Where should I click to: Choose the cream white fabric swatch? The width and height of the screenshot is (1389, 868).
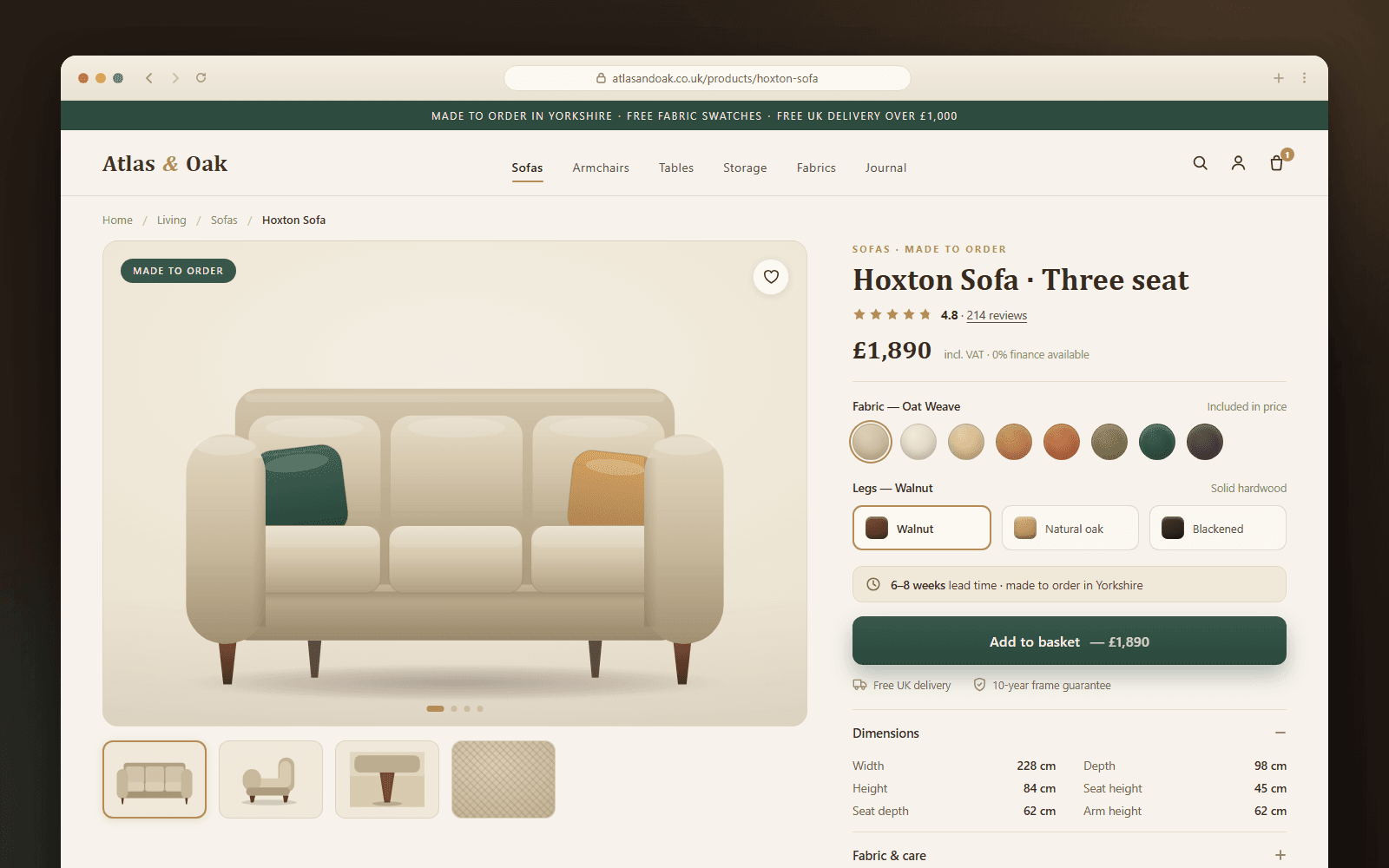918,442
